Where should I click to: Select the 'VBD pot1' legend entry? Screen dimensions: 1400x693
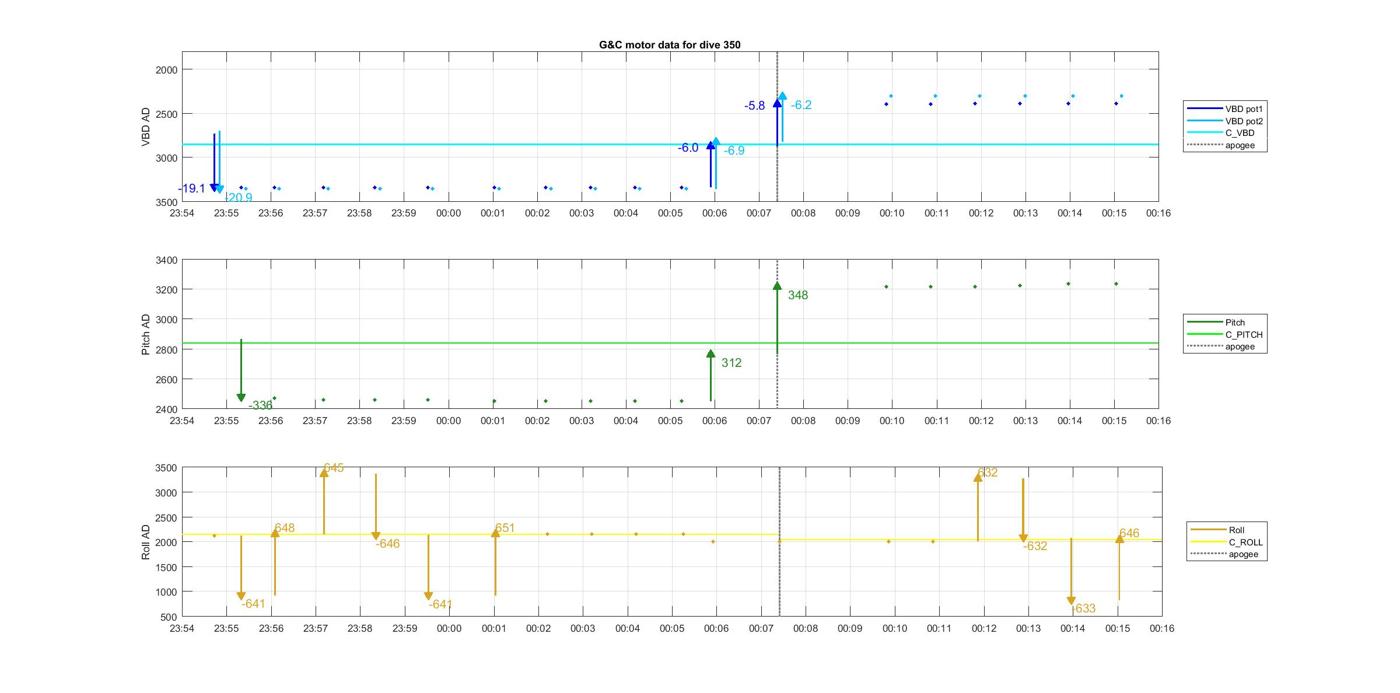[1225, 108]
